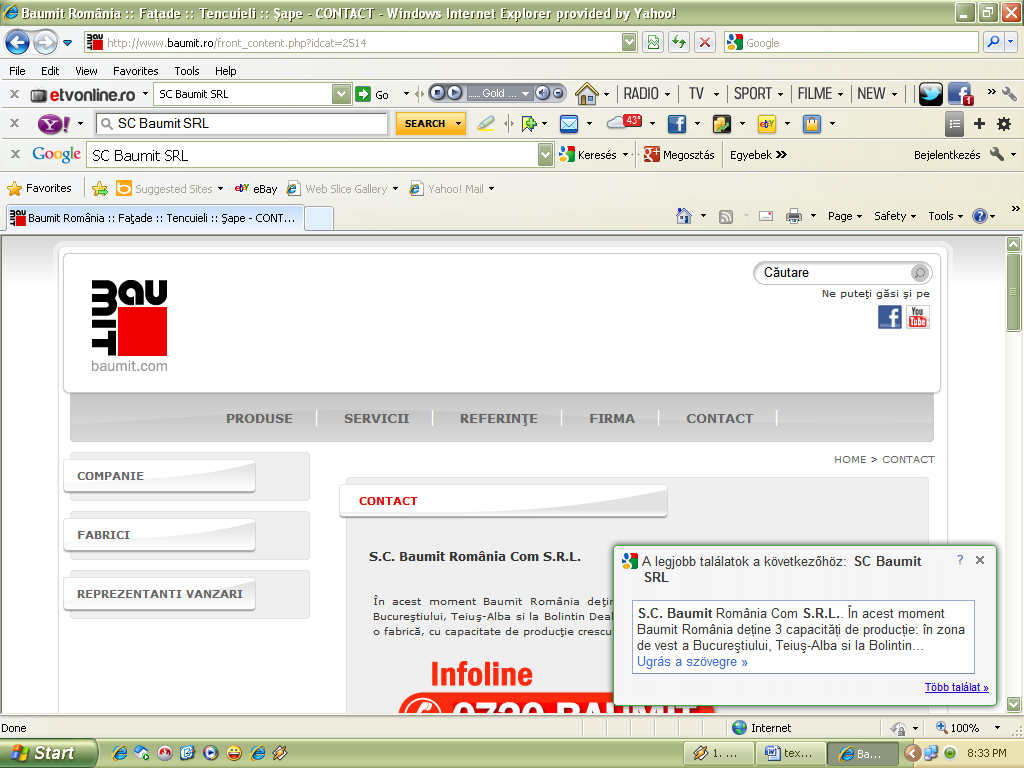
Task: Open the Safety dropdown in command bar
Action: click(x=895, y=216)
